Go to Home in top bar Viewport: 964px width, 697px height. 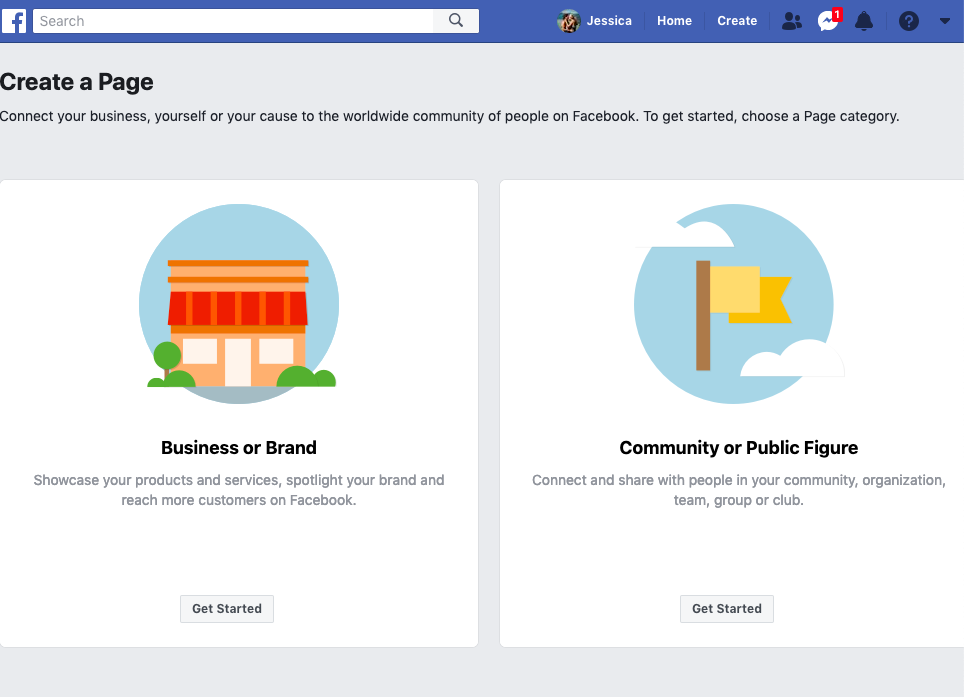point(674,21)
